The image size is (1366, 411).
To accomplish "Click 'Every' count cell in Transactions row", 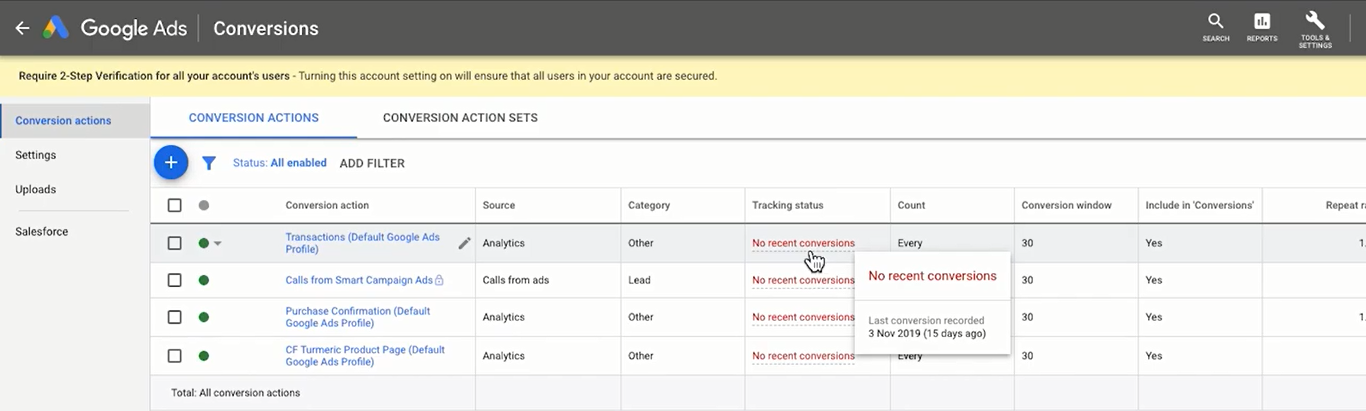I will [910, 243].
